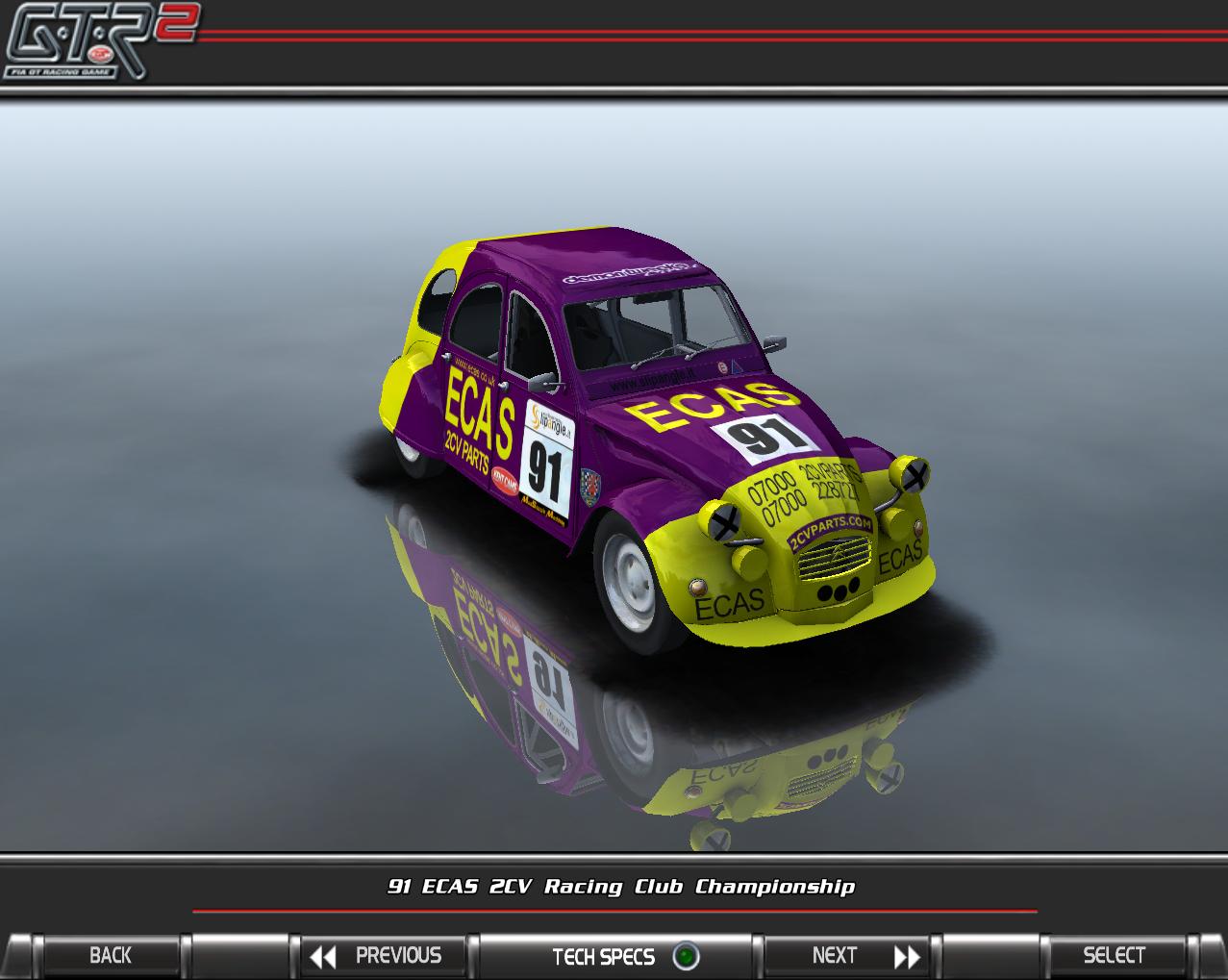
Task: Click the large ECAS logo on car side
Action: (478, 414)
